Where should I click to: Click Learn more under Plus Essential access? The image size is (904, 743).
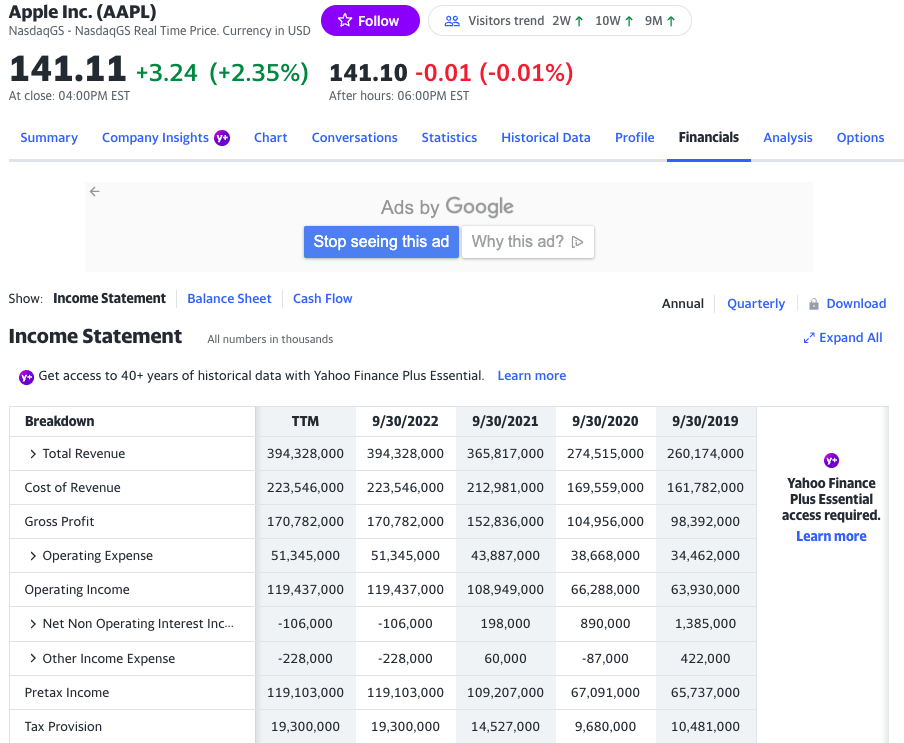click(x=831, y=537)
